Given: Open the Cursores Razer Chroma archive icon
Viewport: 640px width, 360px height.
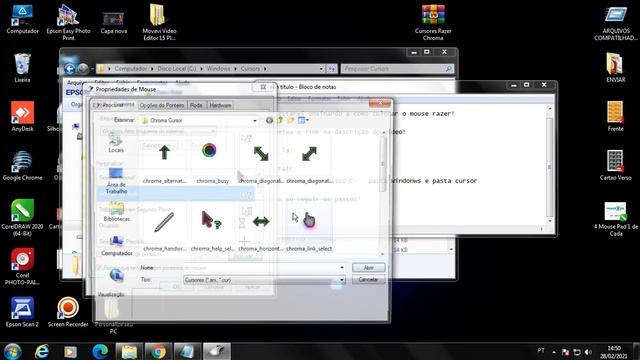Looking at the screenshot, I should (433, 22).
